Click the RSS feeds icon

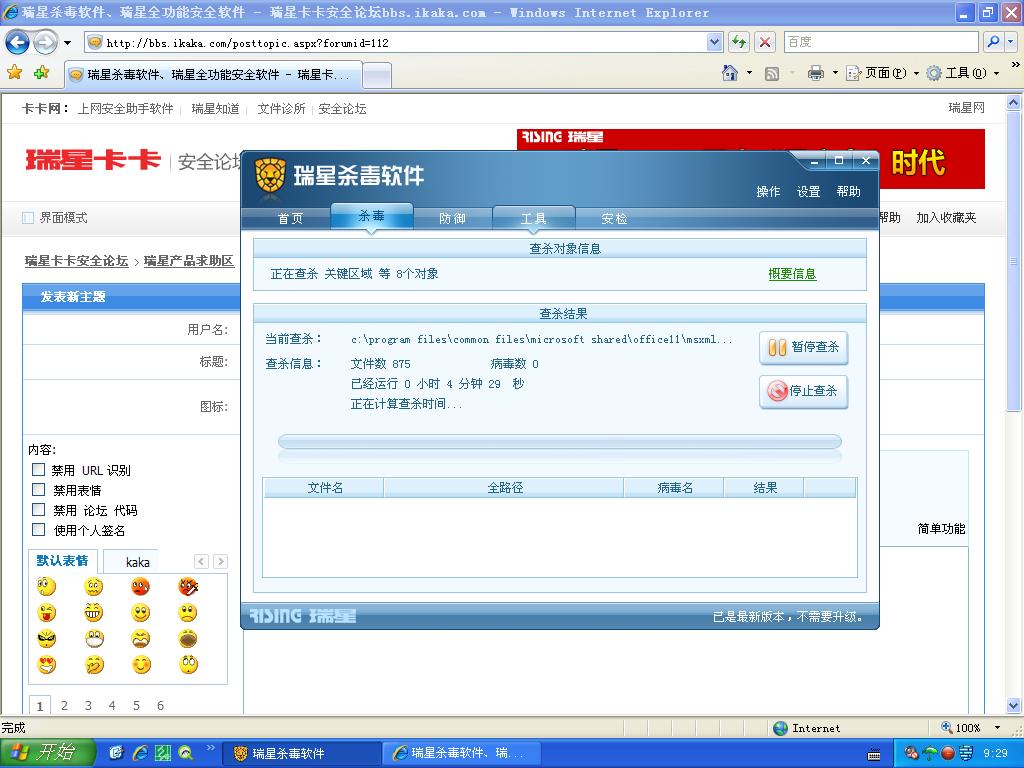(772, 74)
